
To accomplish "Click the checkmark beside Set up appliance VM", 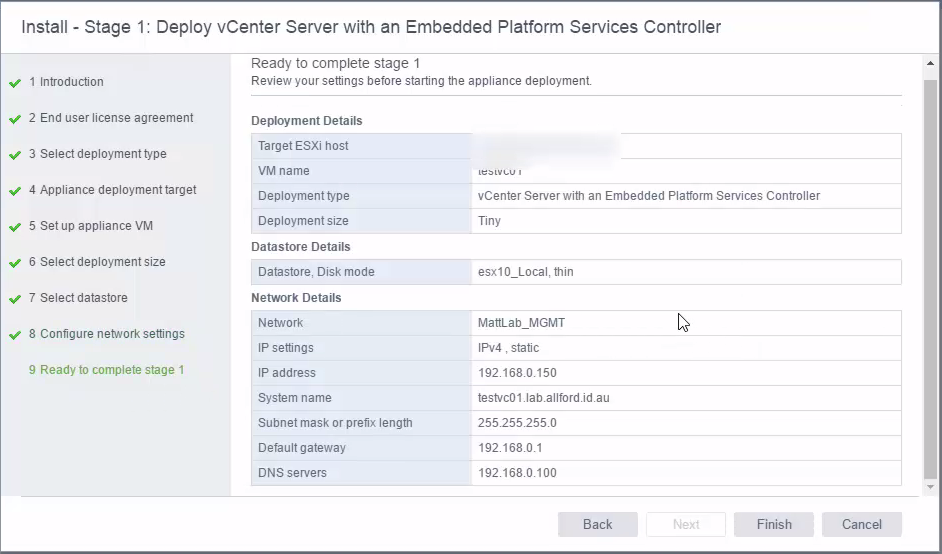I will click(15, 227).
